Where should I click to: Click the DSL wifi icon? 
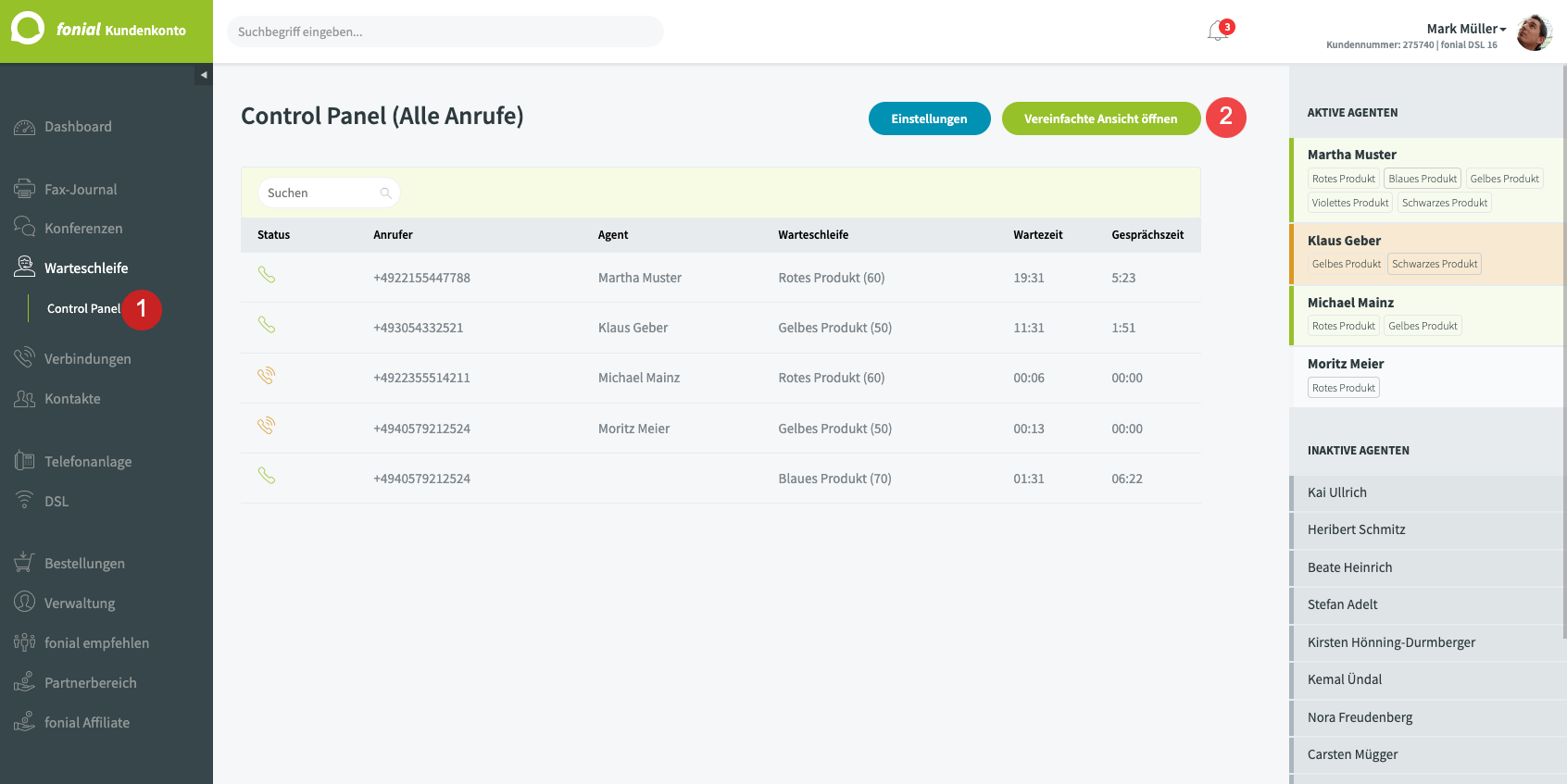click(x=25, y=500)
